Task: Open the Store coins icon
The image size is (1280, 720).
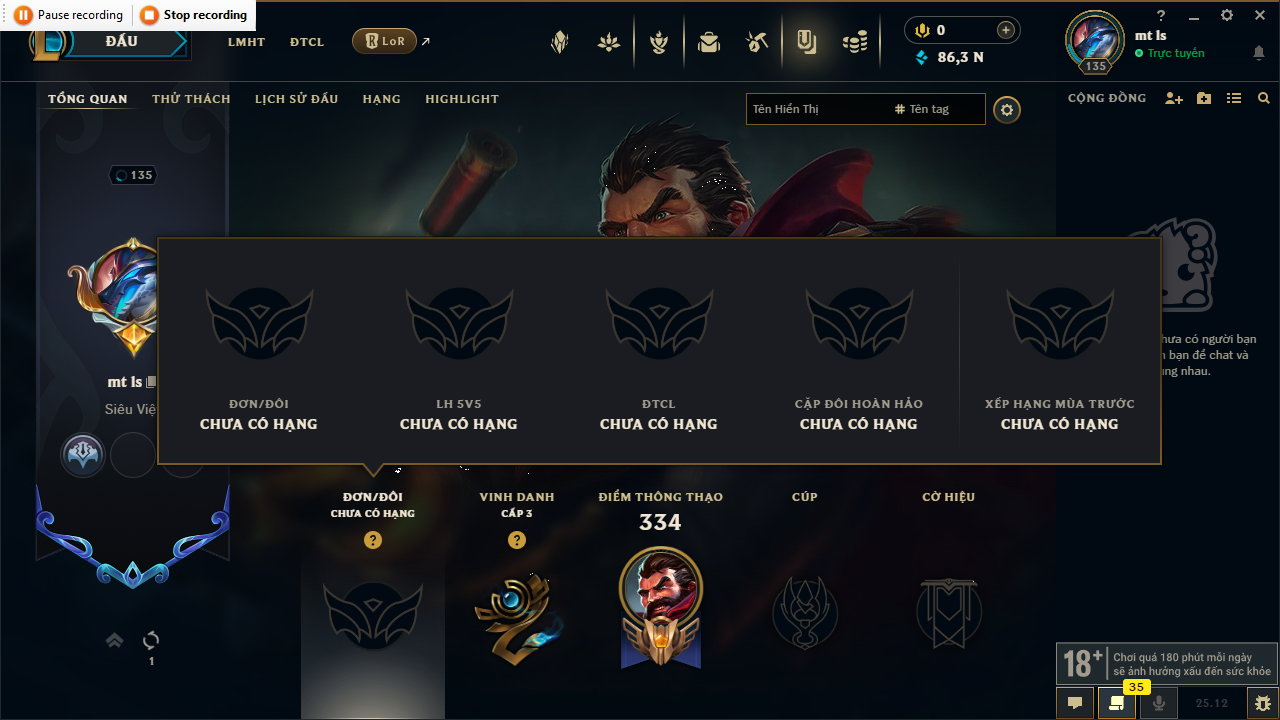Action: (855, 42)
